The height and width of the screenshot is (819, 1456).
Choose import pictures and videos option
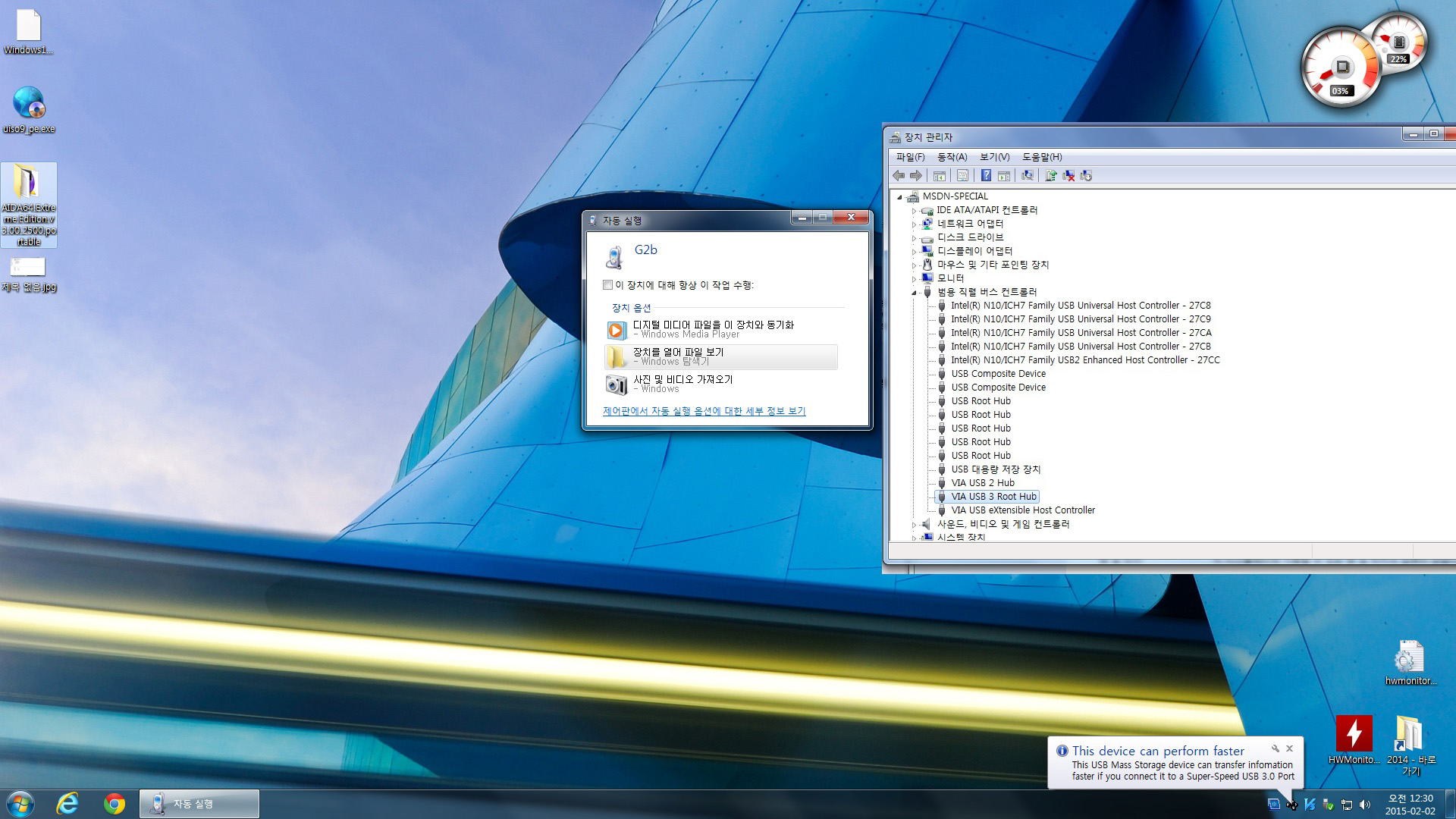tap(721, 384)
